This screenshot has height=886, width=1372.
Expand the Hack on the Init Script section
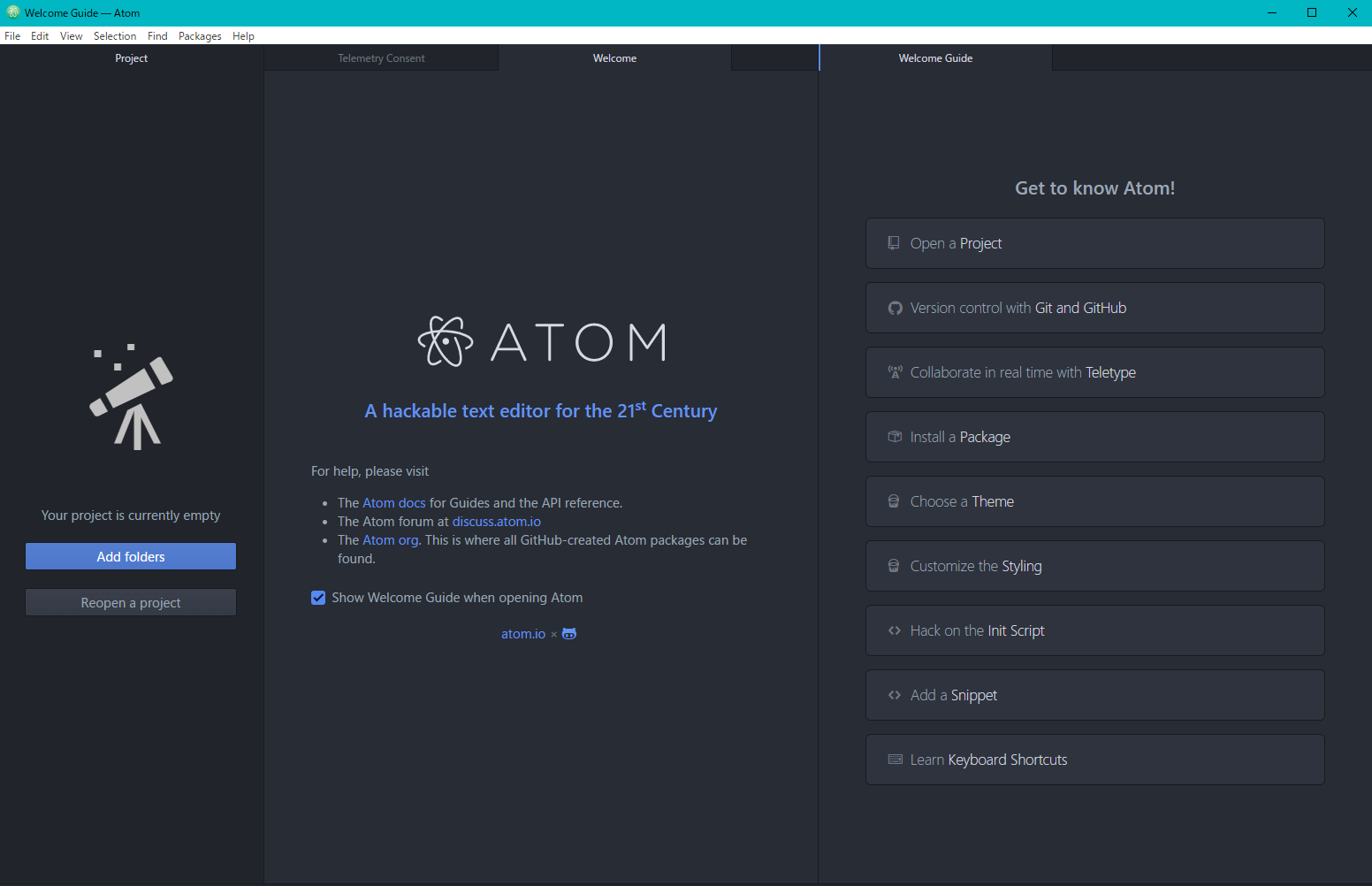1094,630
